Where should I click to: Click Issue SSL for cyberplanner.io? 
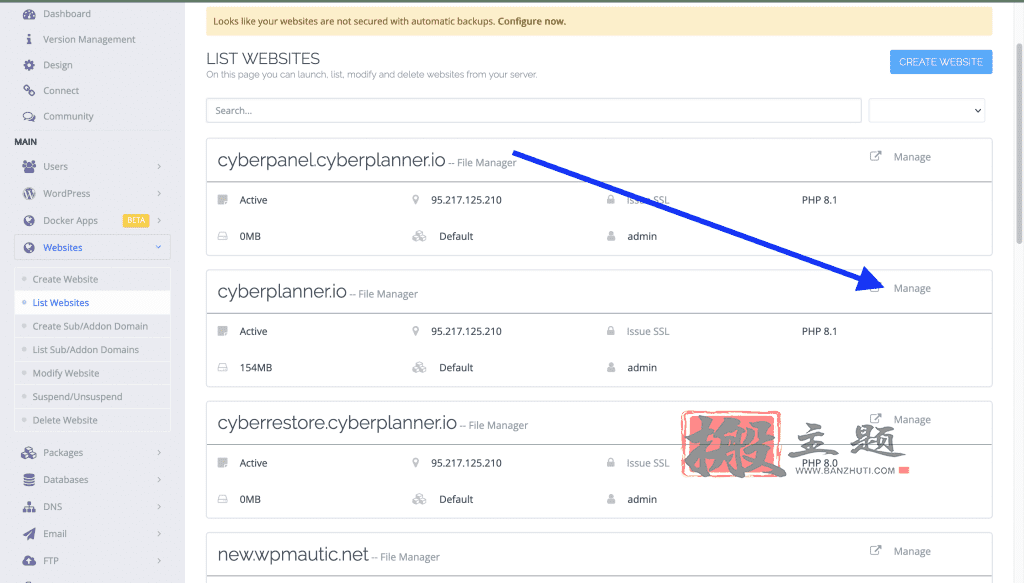(x=648, y=331)
